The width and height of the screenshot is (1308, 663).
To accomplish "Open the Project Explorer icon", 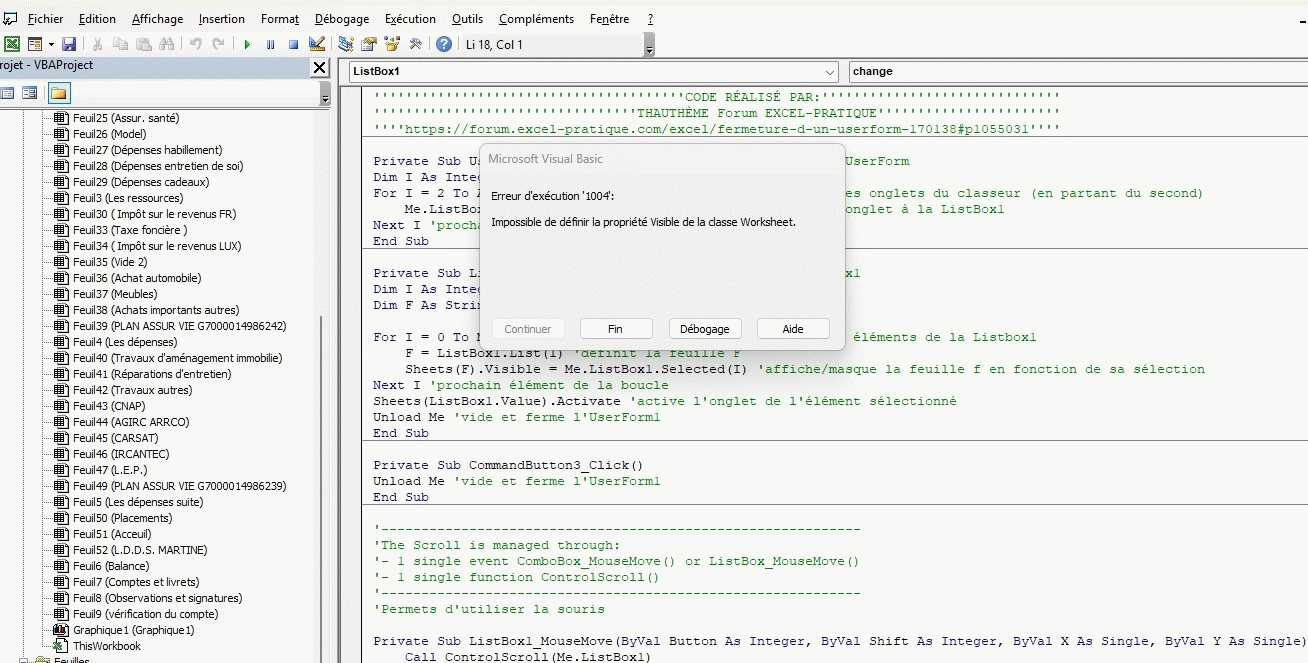I will [x=346, y=44].
